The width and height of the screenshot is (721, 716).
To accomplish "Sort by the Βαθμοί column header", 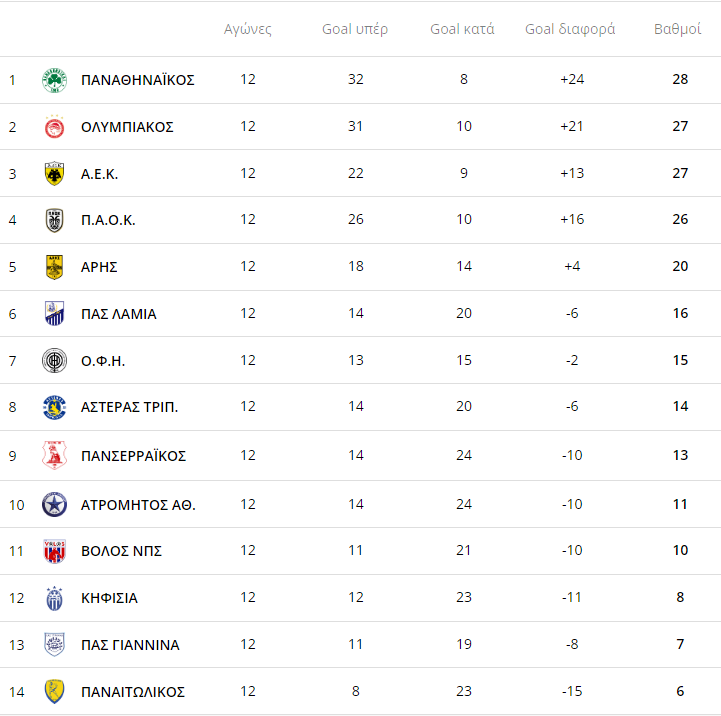I will click(677, 29).
